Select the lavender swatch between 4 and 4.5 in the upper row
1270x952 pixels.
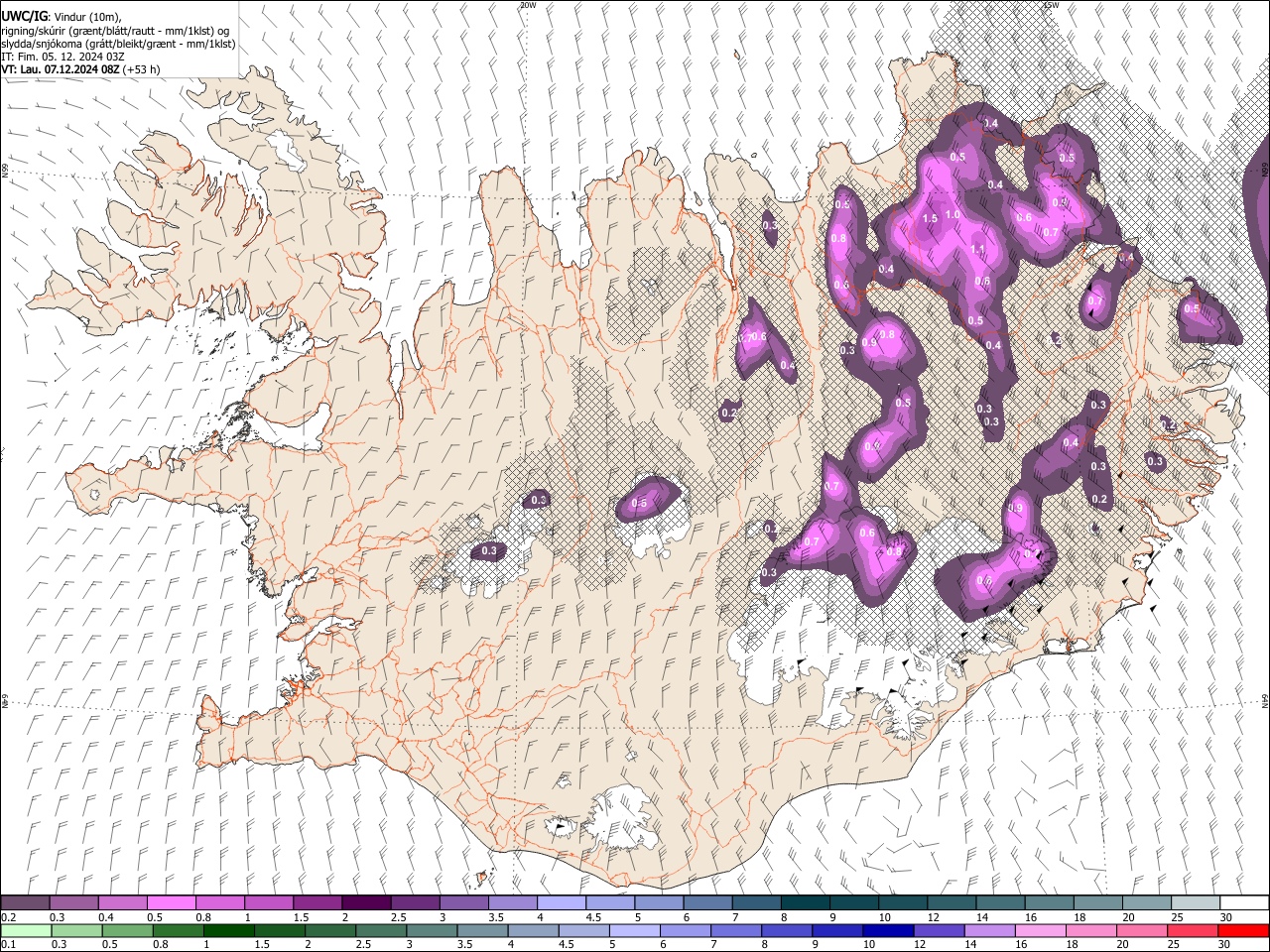[562, 902]
